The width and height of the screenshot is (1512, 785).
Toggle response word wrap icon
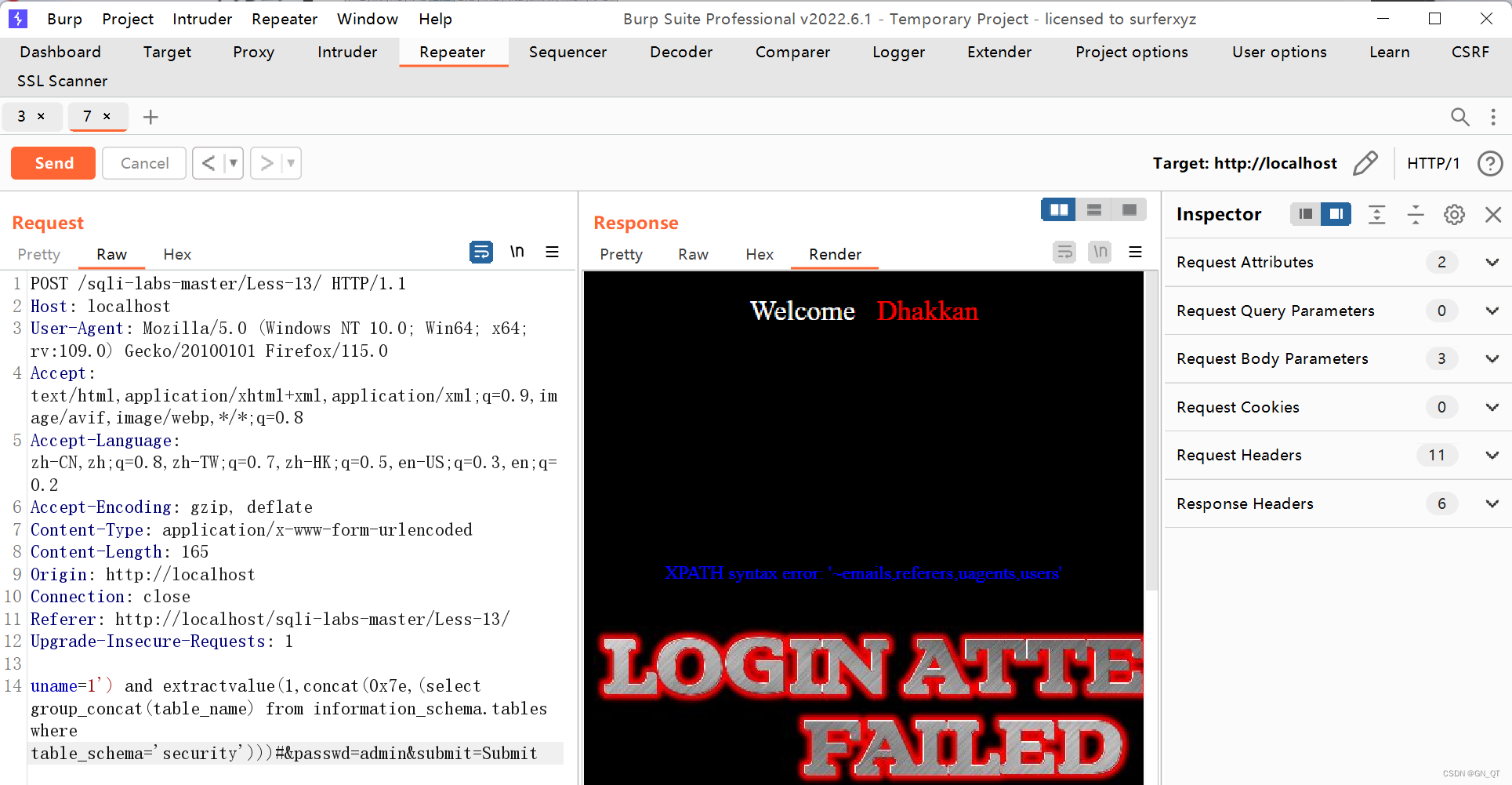pyautogui.click(x=1064, y=252)
